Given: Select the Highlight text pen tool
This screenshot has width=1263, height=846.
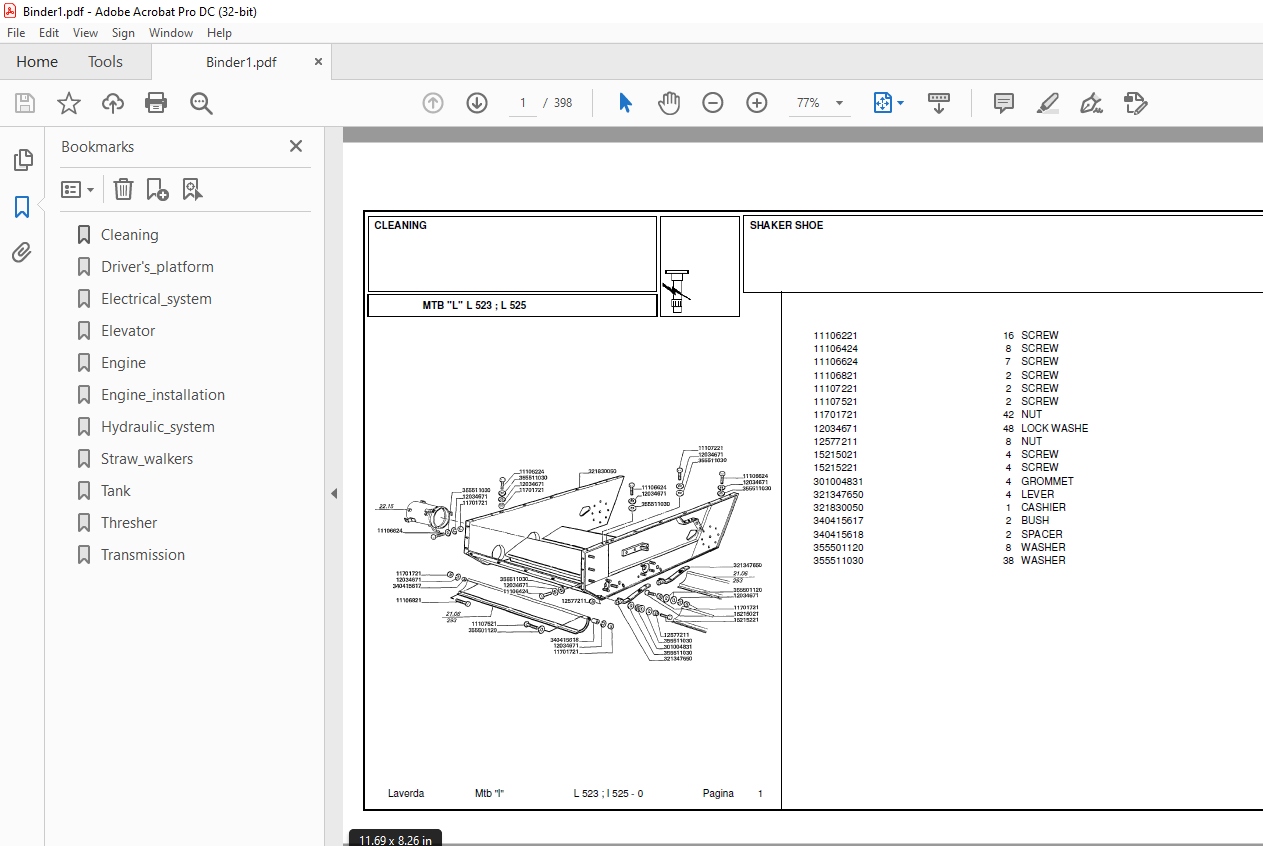Looking at the screenshot, I should point(1048,103).
